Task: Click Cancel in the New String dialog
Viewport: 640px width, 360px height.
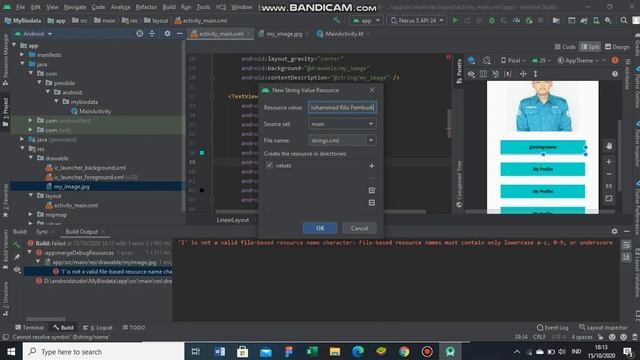Action: pyautogui.click(x=359, y=228)
